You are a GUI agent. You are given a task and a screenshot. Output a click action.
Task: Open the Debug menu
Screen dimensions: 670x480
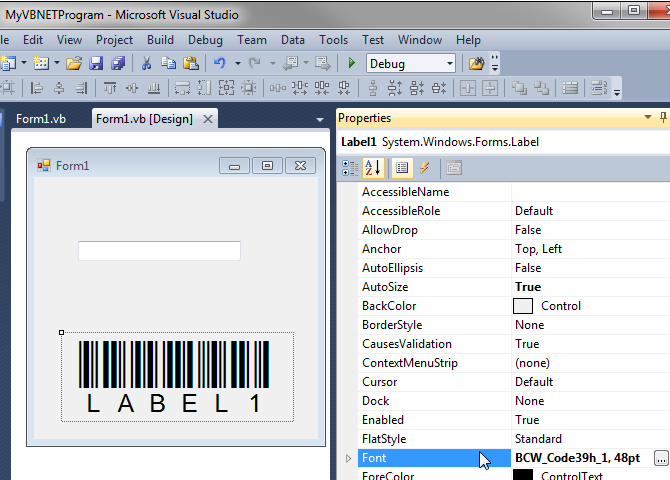coord(205,40)
